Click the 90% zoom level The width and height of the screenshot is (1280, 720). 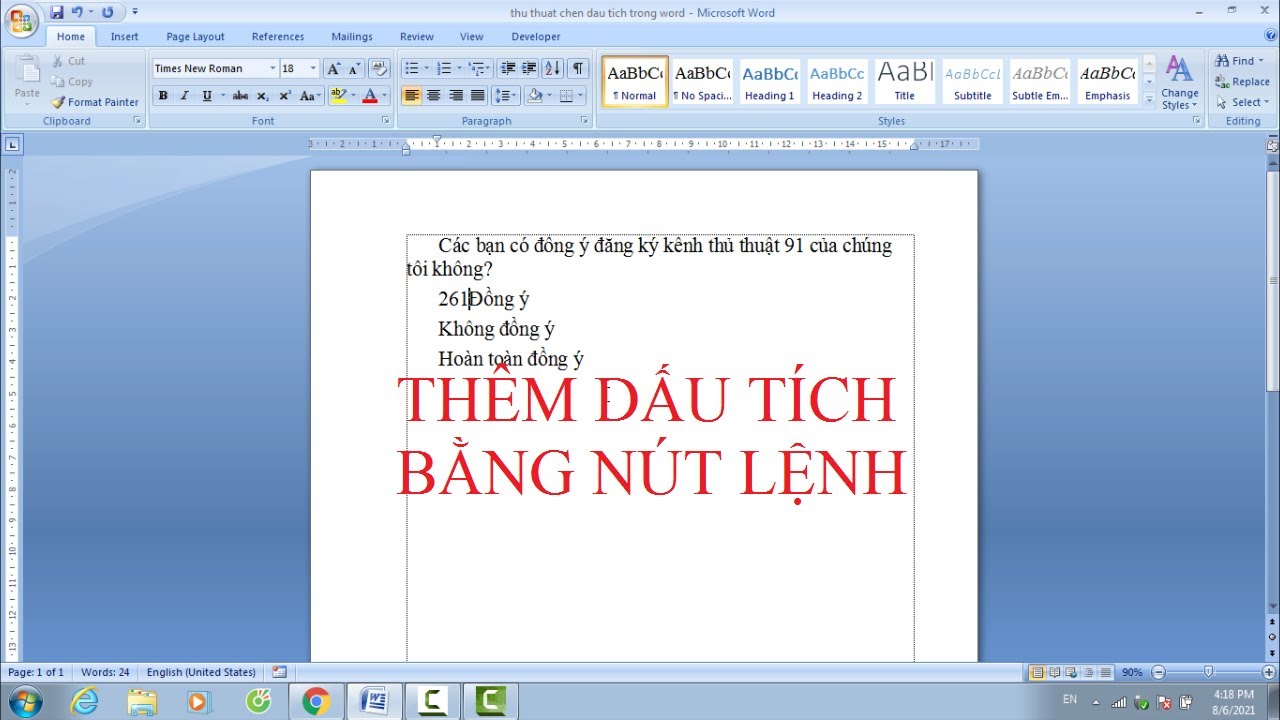pos(1132,672)
